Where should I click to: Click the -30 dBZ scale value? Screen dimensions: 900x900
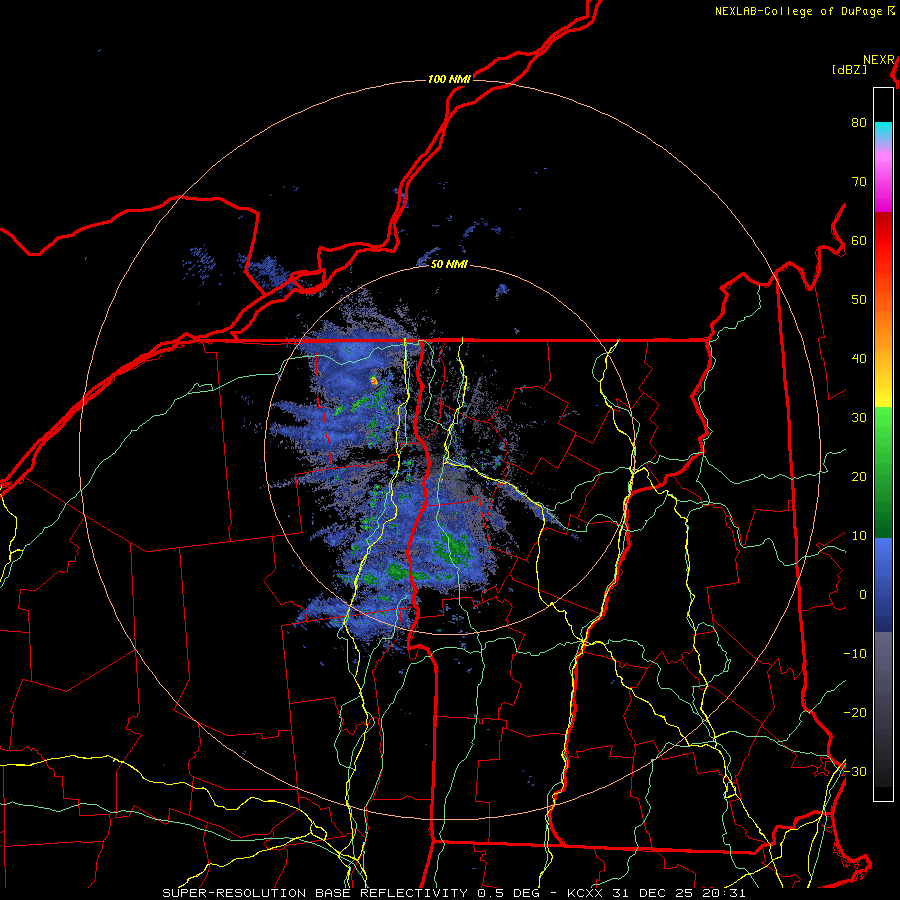pyautogui.click(x=855, y=771)
